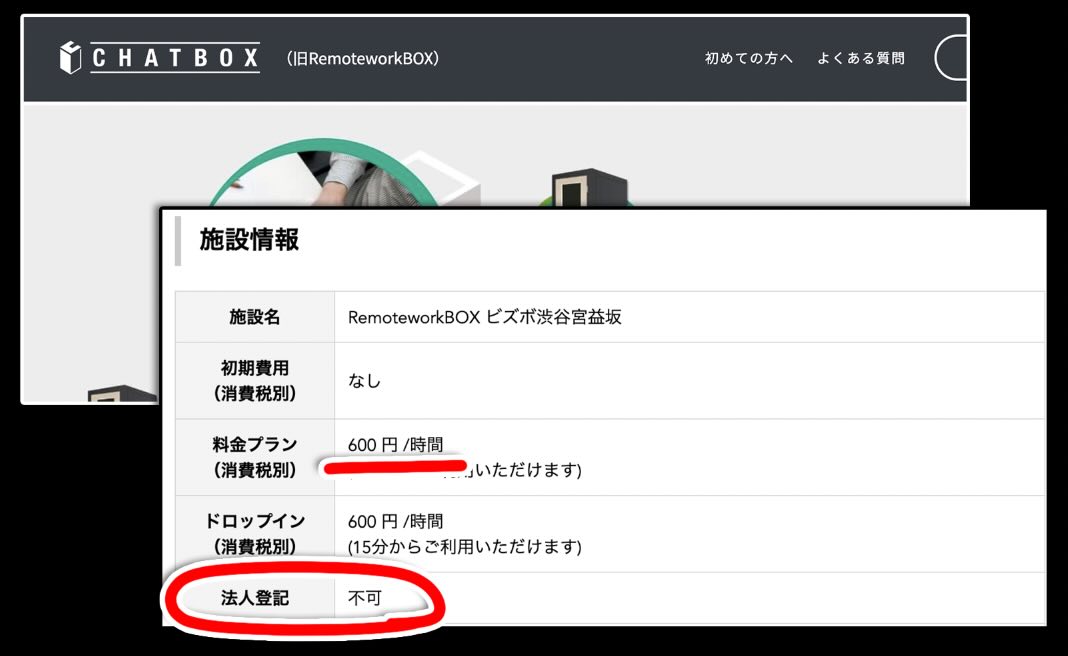
Task: Click the green-ringed circular hero photo
Action: click(x=324, y=172)
